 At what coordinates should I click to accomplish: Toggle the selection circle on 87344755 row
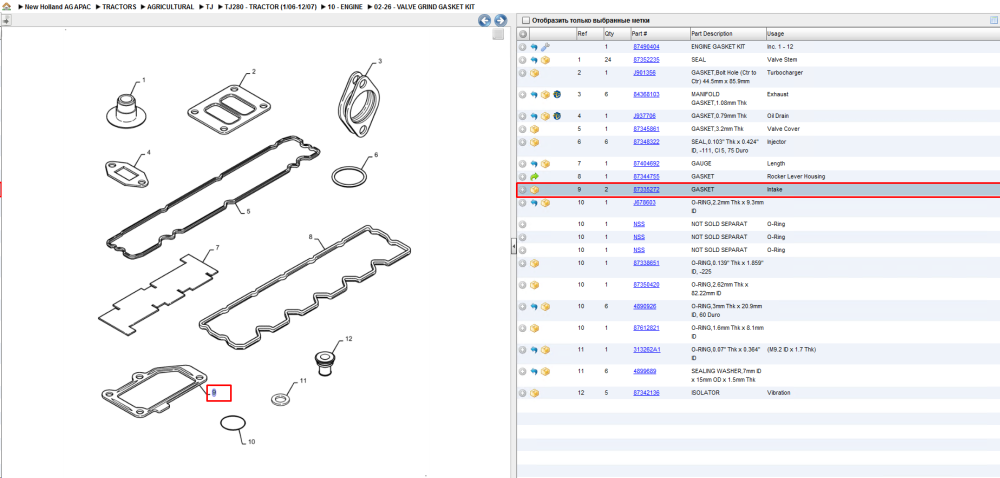pyautogui.click(x=523, y=177)
